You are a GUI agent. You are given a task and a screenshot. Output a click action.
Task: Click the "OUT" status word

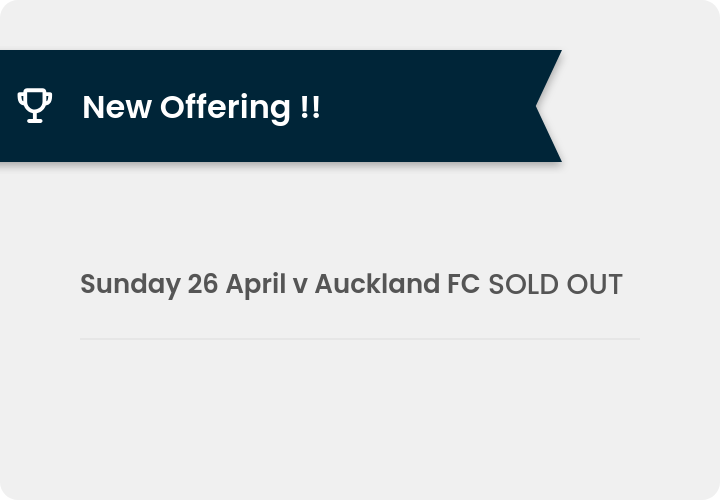point(595,284)
